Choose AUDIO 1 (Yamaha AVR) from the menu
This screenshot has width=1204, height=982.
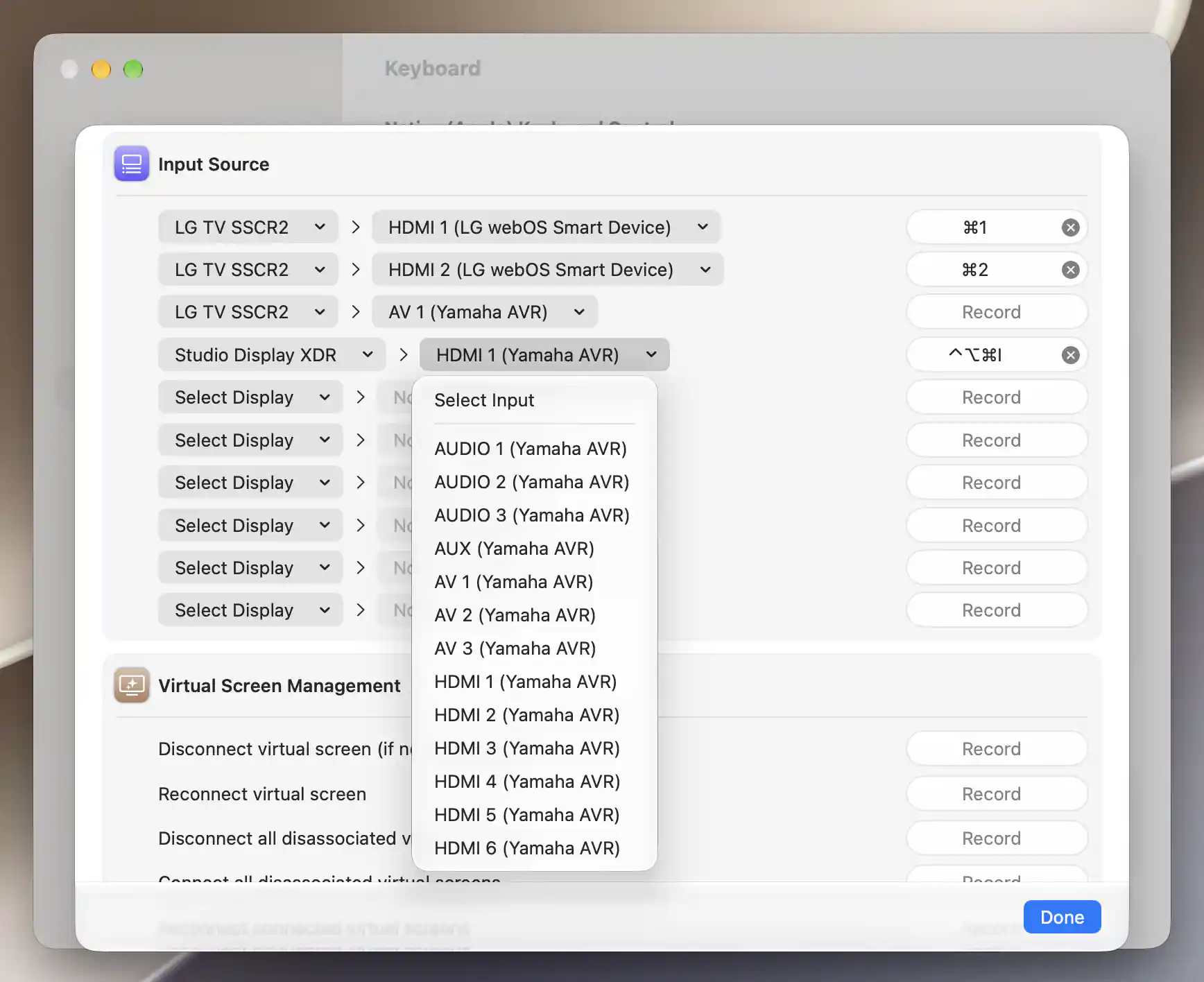point(534,449)
